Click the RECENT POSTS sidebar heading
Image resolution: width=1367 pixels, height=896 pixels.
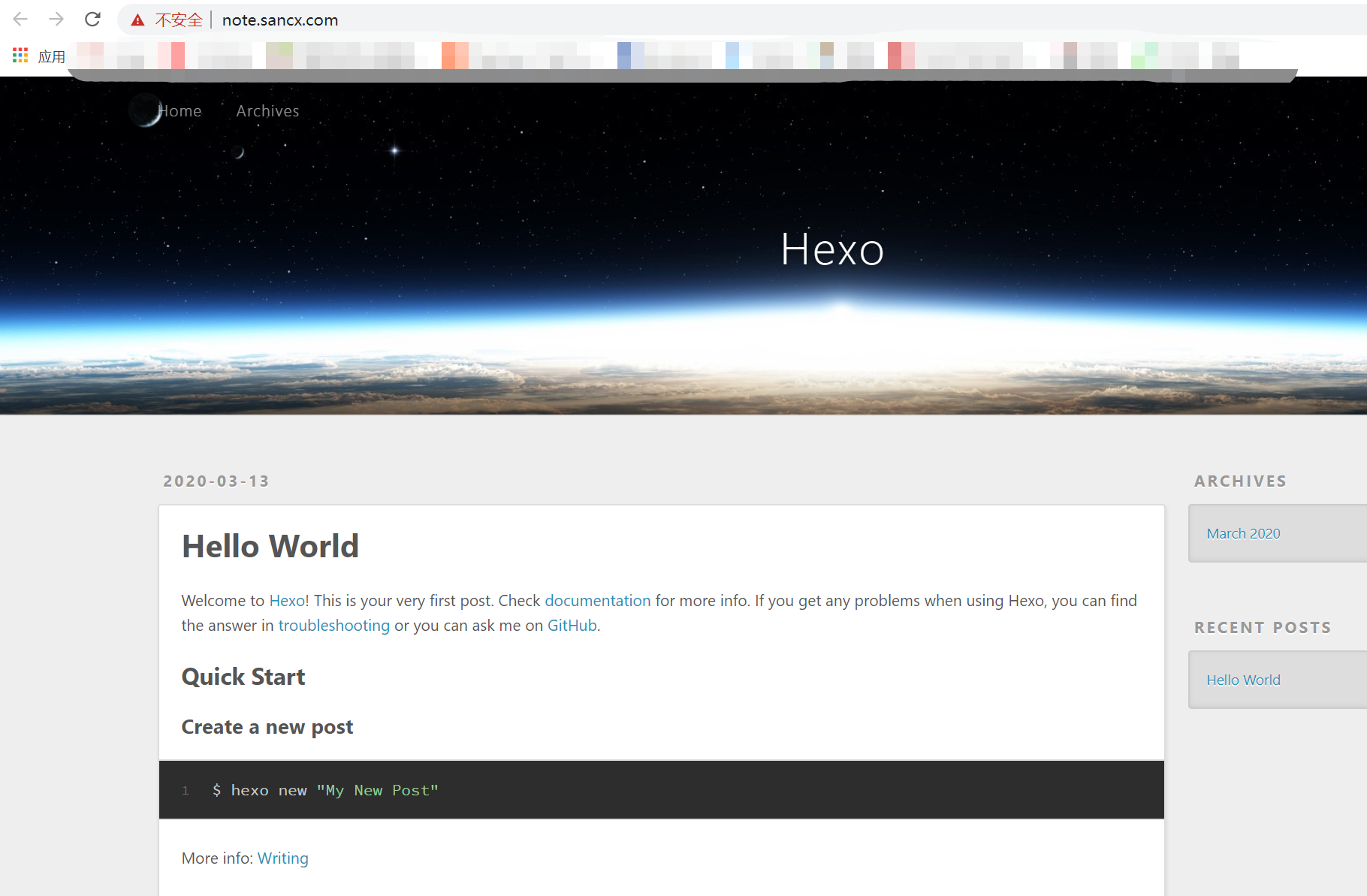click(1263, 628)
